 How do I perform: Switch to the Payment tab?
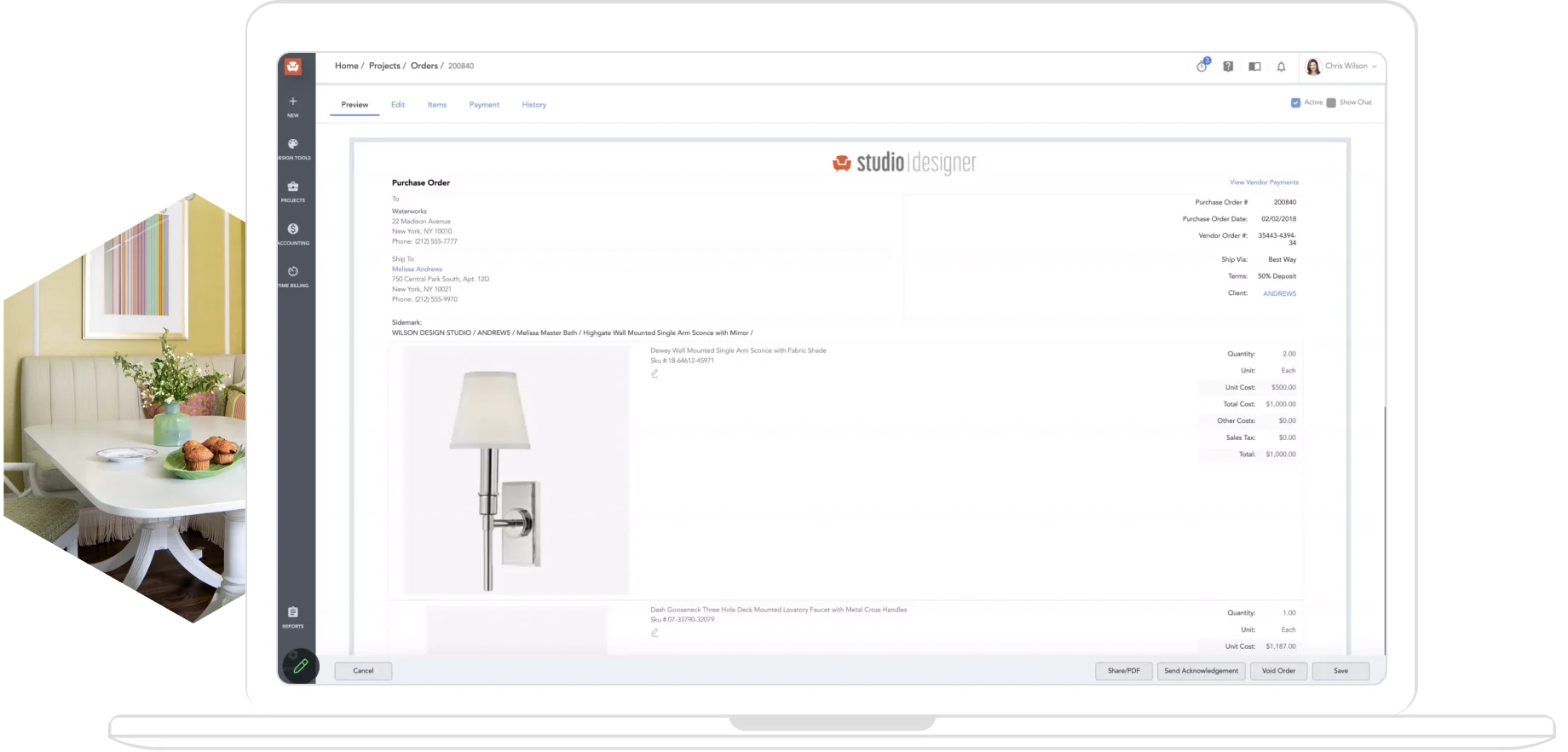click(x=484, y=105)
